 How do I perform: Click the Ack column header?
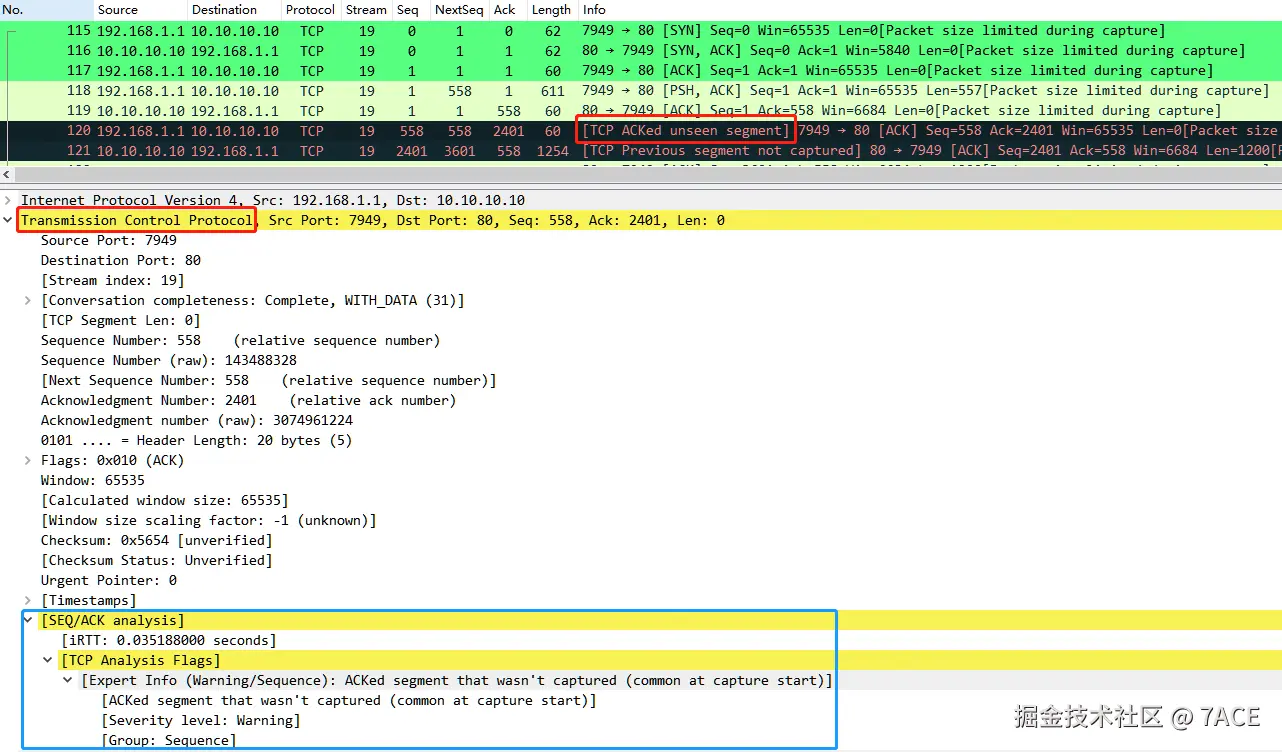(507, 10)
